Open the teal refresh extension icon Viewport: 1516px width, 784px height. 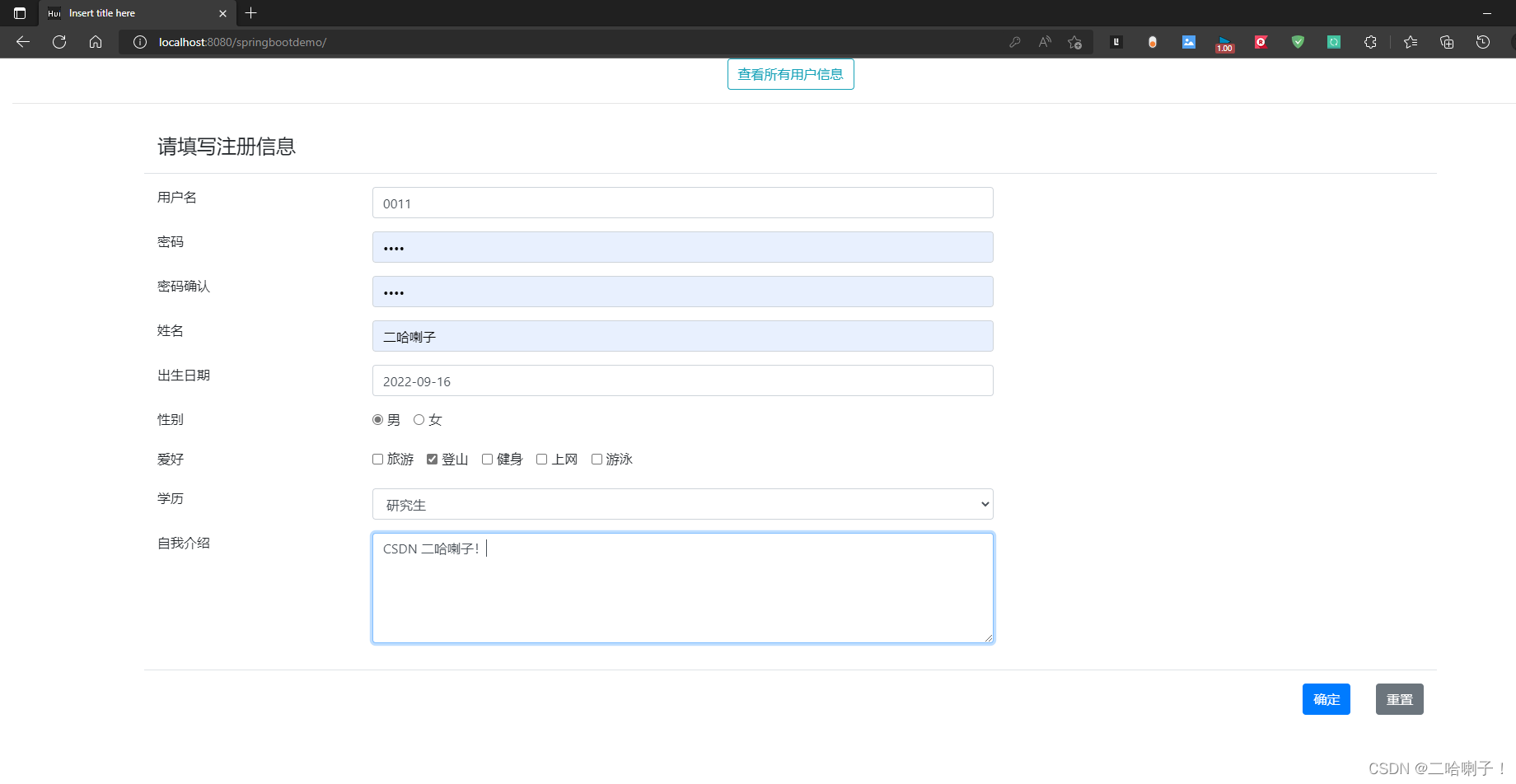1334,42
